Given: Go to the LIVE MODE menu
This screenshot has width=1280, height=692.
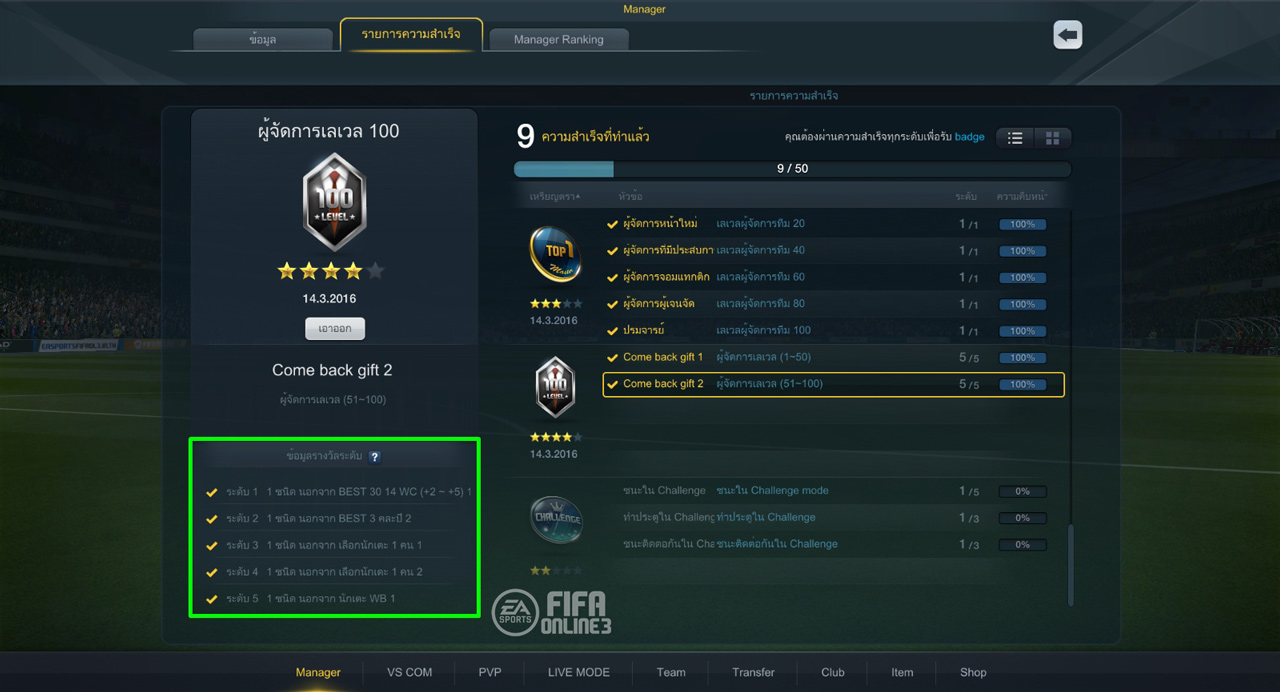Looking at the screenshot, I should tap(578, 672).
